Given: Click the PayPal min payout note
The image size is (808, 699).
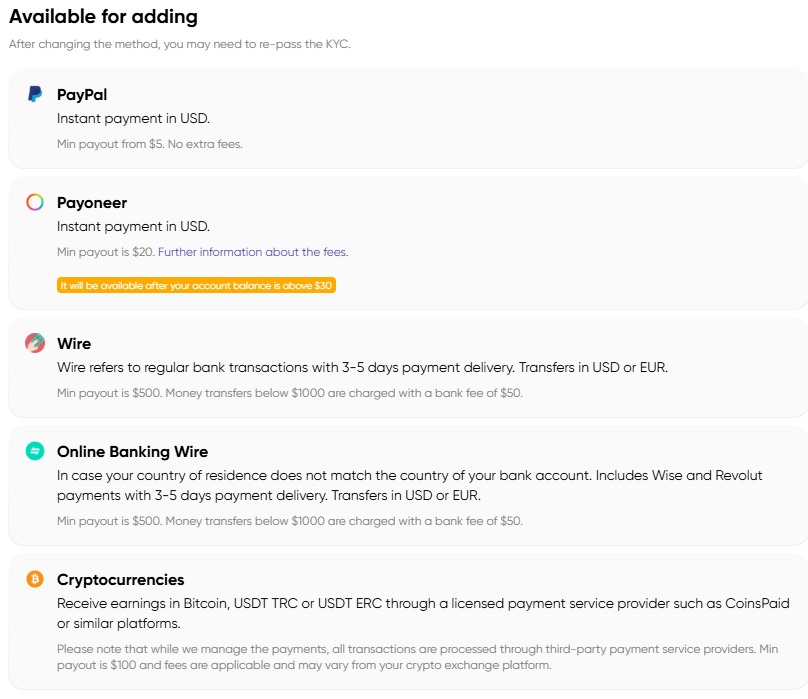Looking at the screenshot, I should [150, 144].
